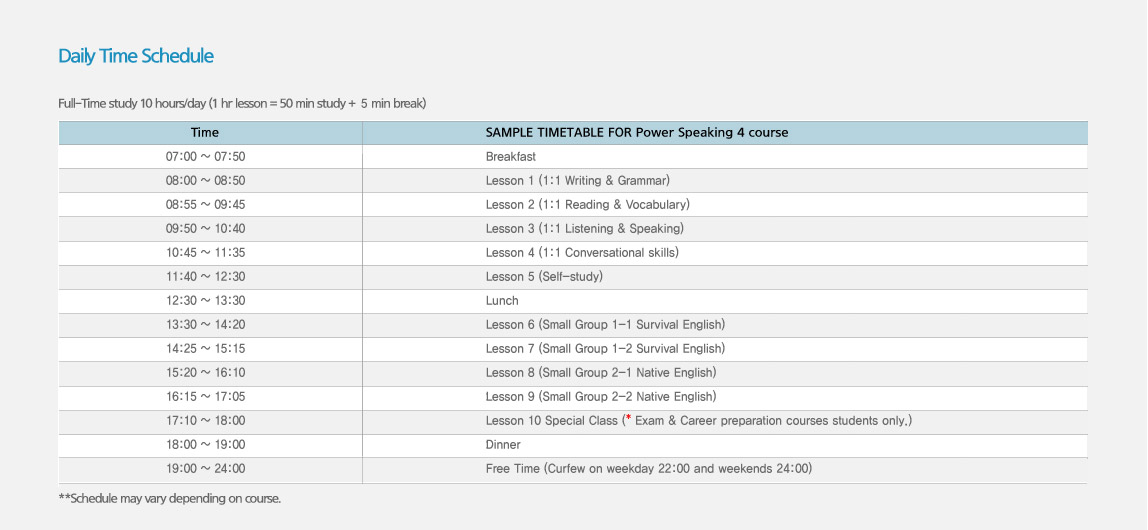Select Lesson 1 Writing & Grammar
The height and width of the screenshot is (530, 1148).
[x=577, y=181]
